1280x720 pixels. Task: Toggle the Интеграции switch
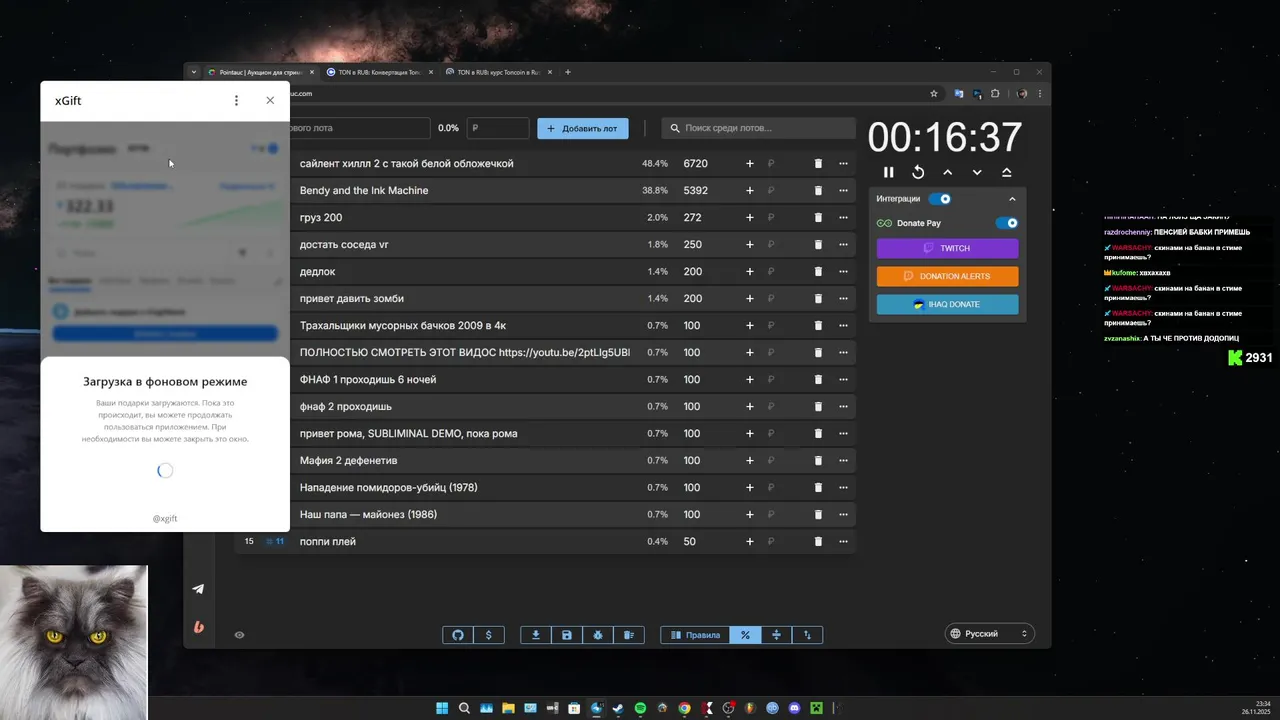point(940,199)
